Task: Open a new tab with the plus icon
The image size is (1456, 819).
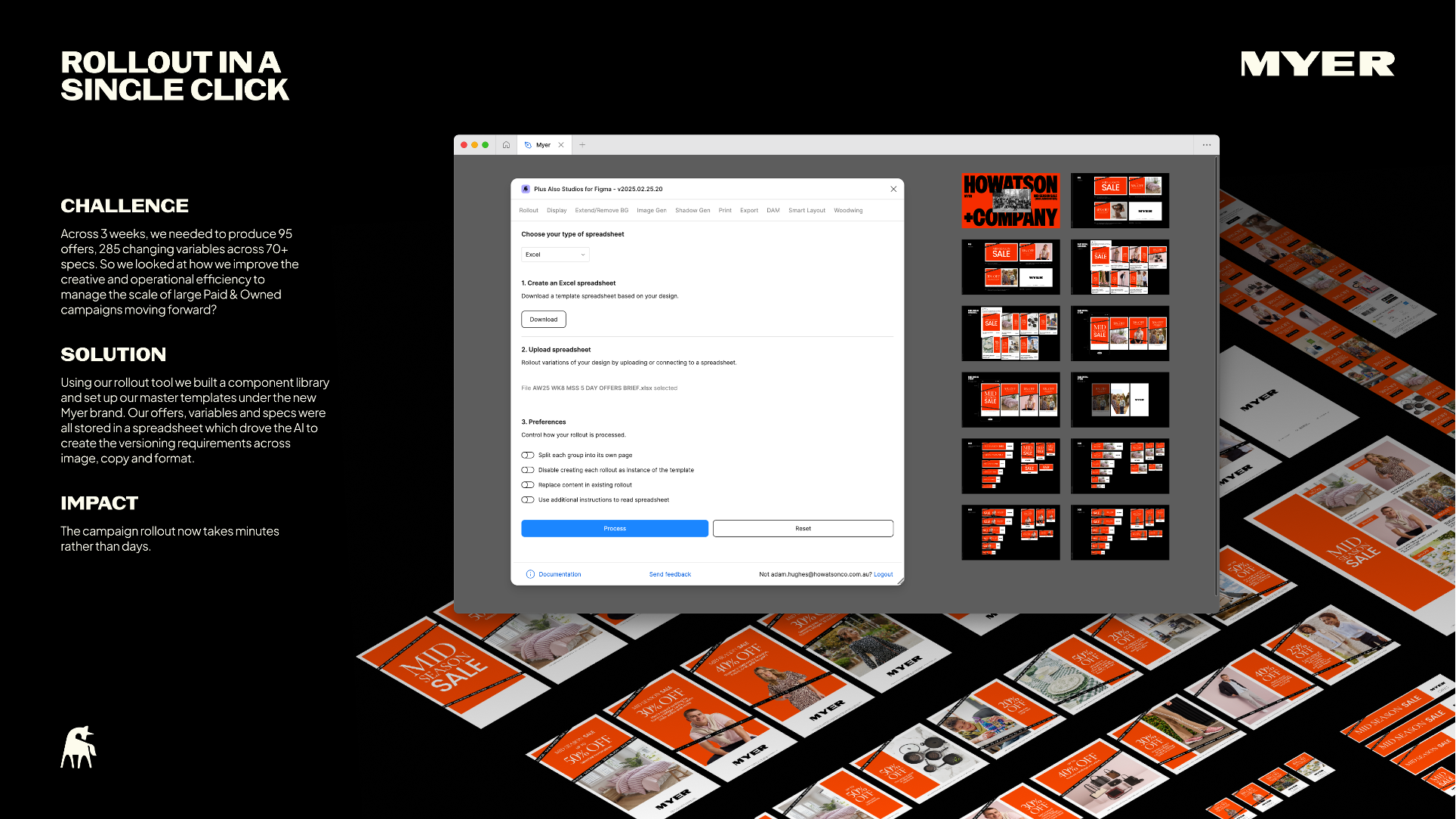Action: 582,145
